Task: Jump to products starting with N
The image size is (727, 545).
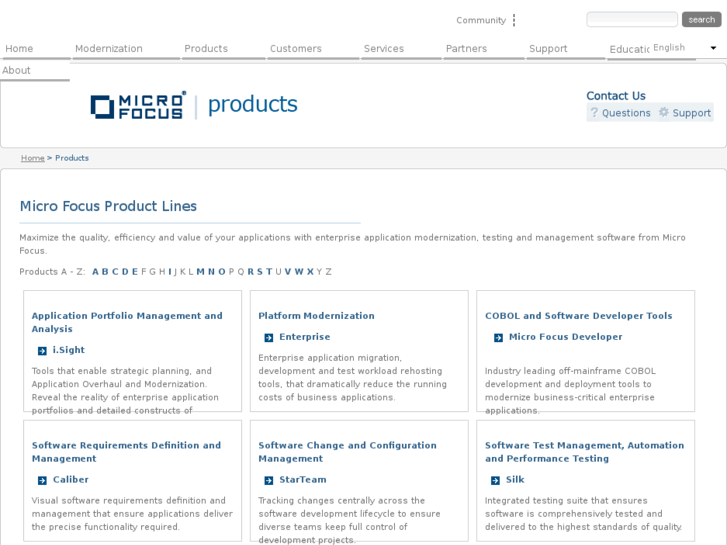Action: 211,272
